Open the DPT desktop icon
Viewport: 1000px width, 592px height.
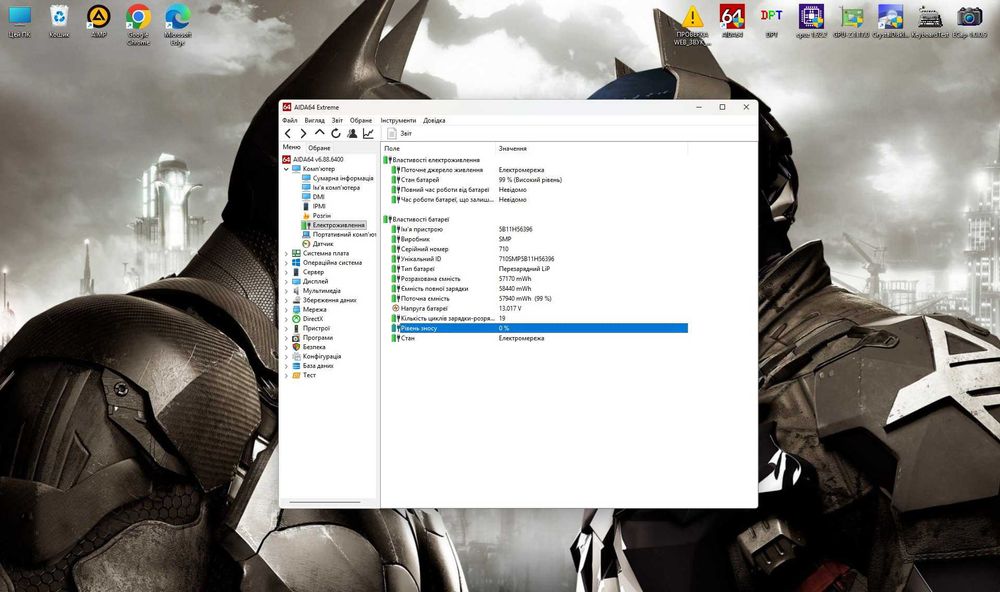click(x=772, y=22)
